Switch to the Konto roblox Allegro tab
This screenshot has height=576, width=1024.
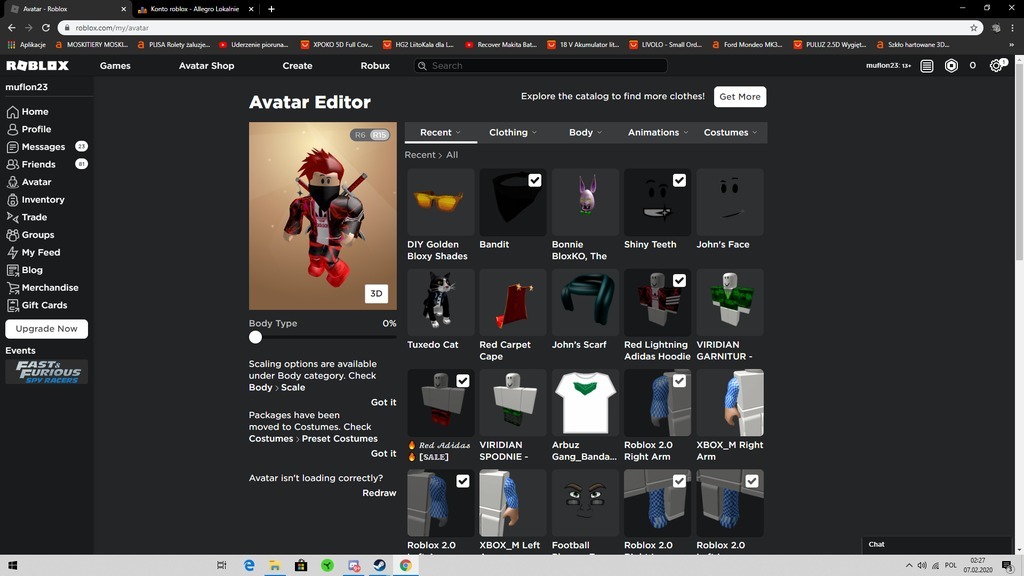point(194,9)
